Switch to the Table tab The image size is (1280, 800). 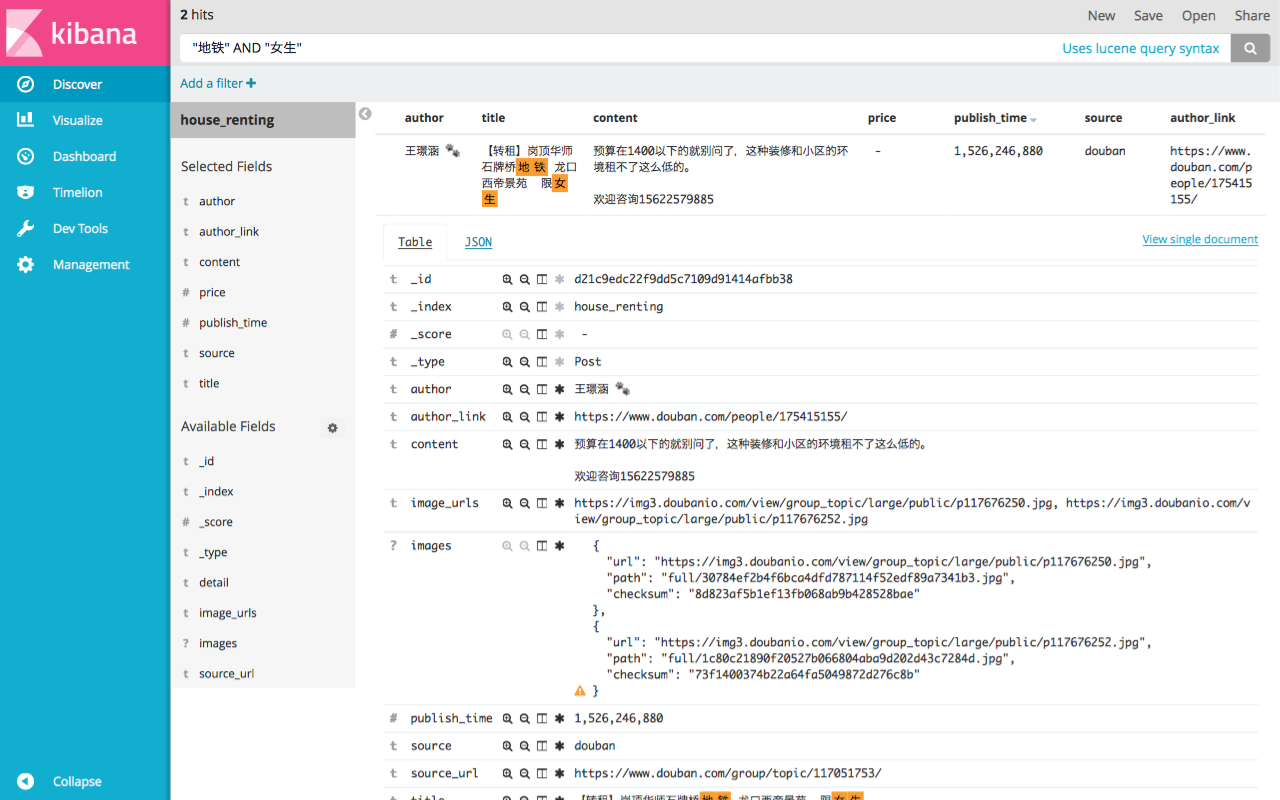click(x=415, y=242)
